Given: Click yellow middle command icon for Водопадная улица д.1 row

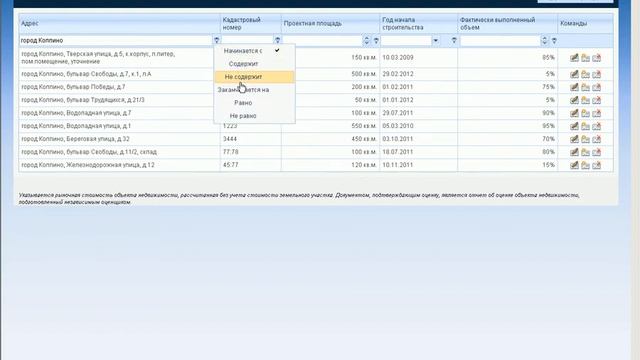Looking at the screenshot, I should (585, 126).
